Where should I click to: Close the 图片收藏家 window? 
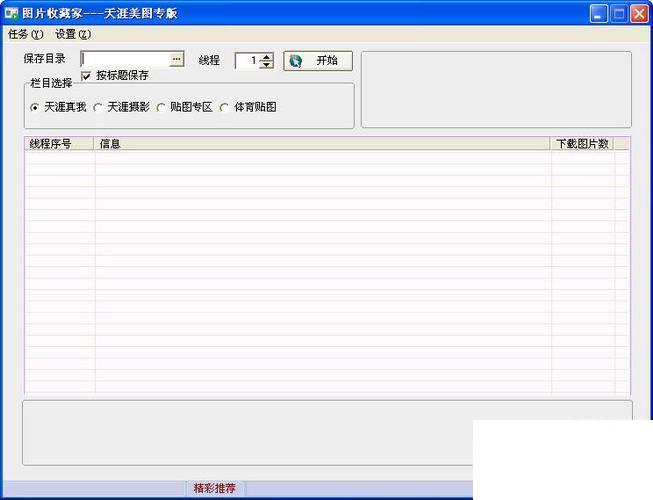point(639,14)
